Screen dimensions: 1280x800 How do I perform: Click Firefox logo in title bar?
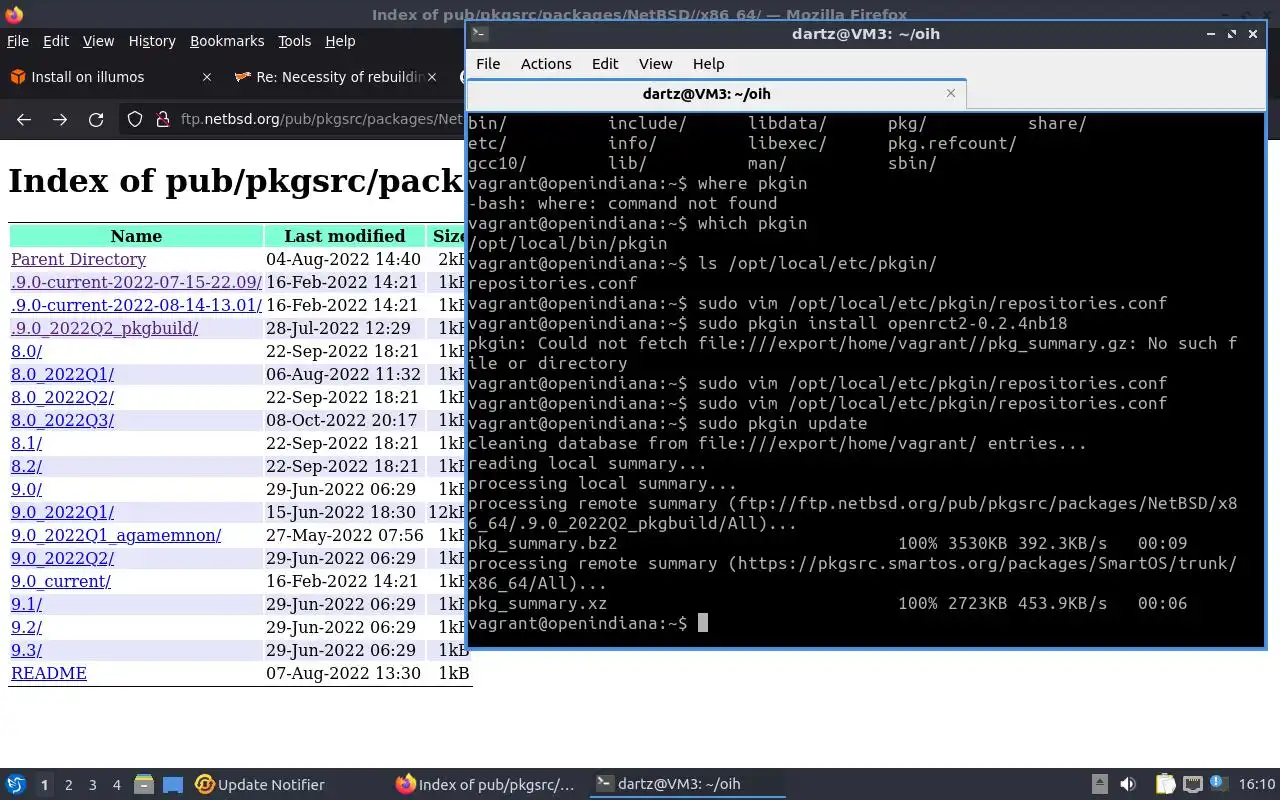(x=14, y=15)
